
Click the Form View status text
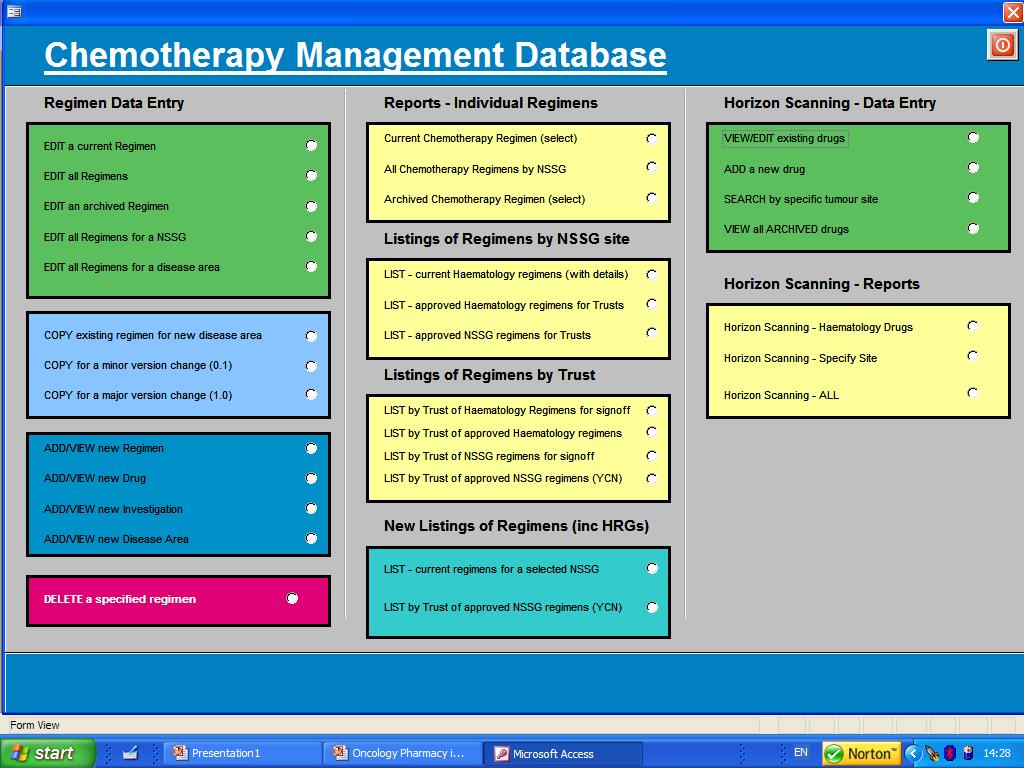[x=35, y=725]
